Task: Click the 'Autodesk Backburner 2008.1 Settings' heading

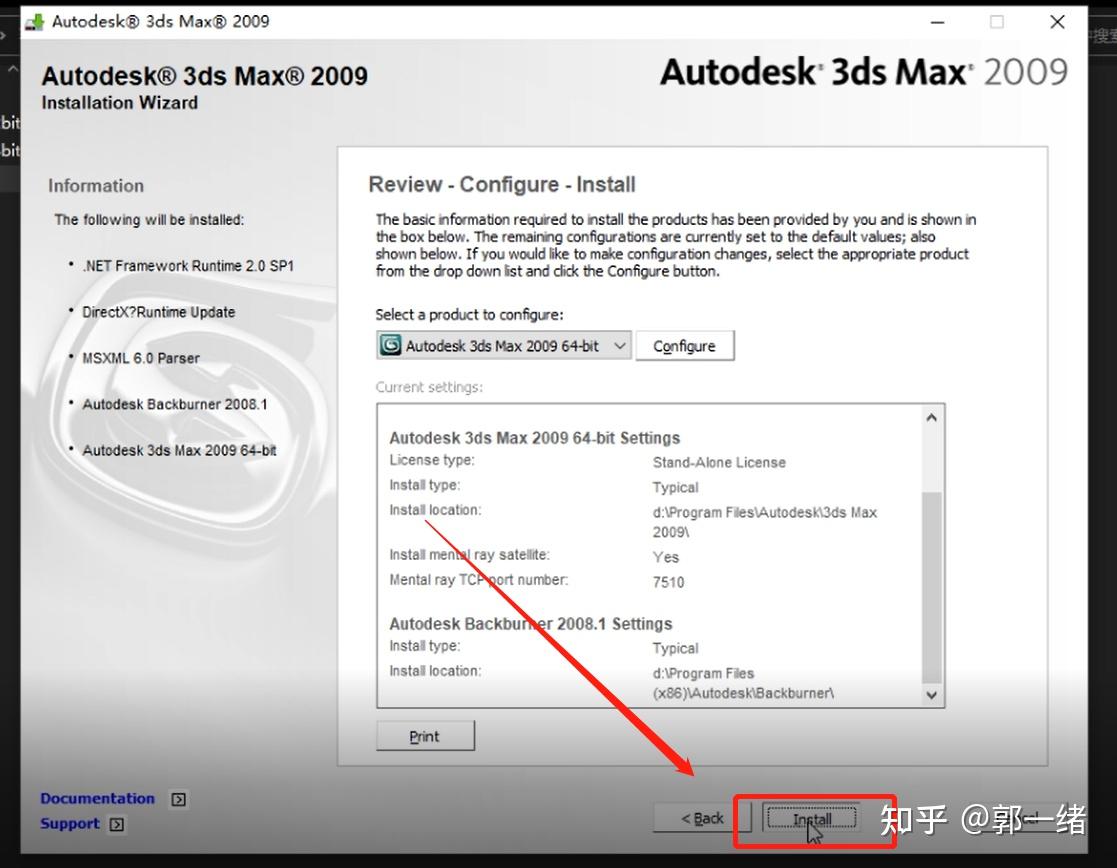Action: pyautogui.click(x=531, y=624)
